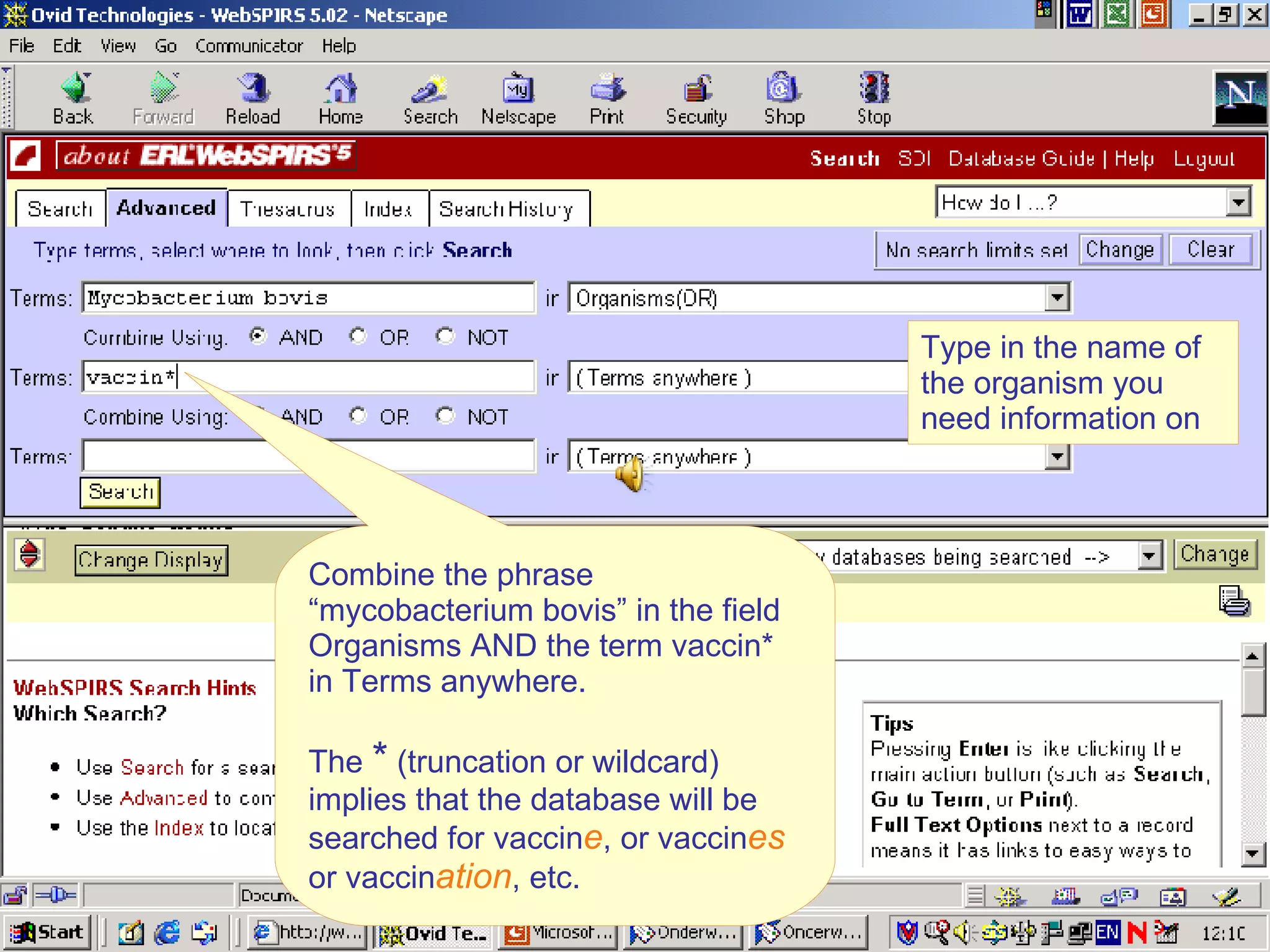Click the yellow Search button below terms
Viewport: 1270px width, 952px height.
click(x=120, y=492)
